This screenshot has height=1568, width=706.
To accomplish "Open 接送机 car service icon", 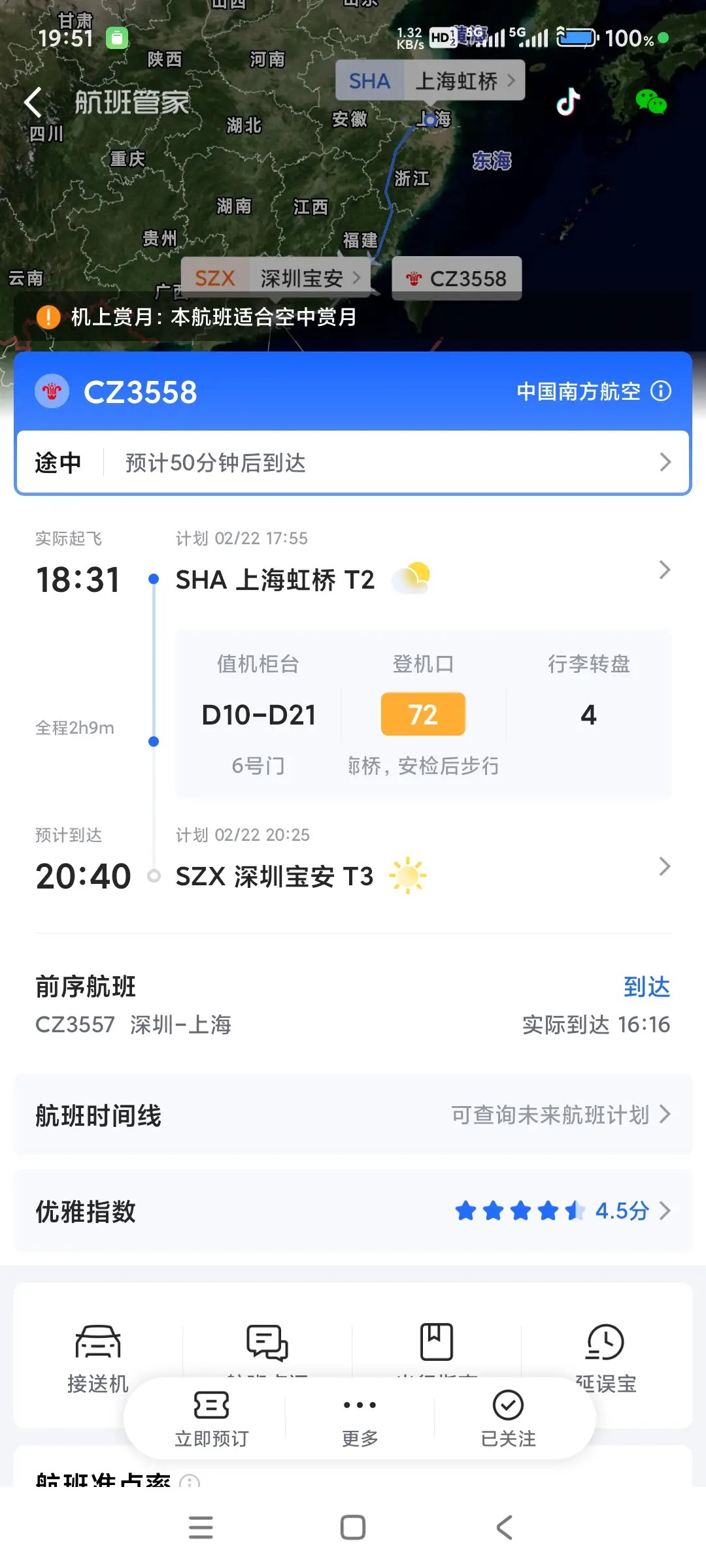I will click(x=98, y=1343).
